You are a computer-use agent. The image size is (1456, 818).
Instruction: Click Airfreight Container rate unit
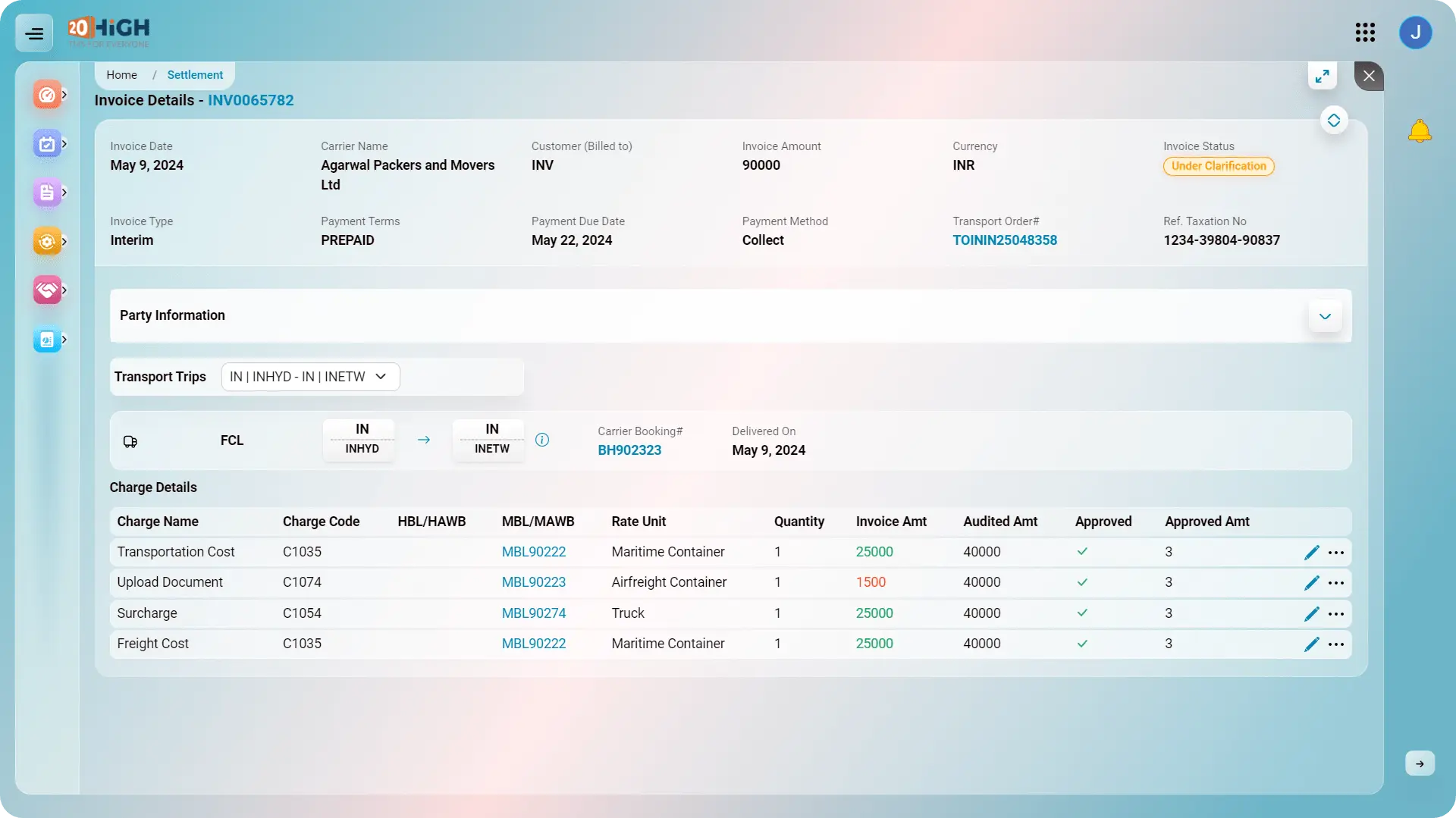click(669, 582)
